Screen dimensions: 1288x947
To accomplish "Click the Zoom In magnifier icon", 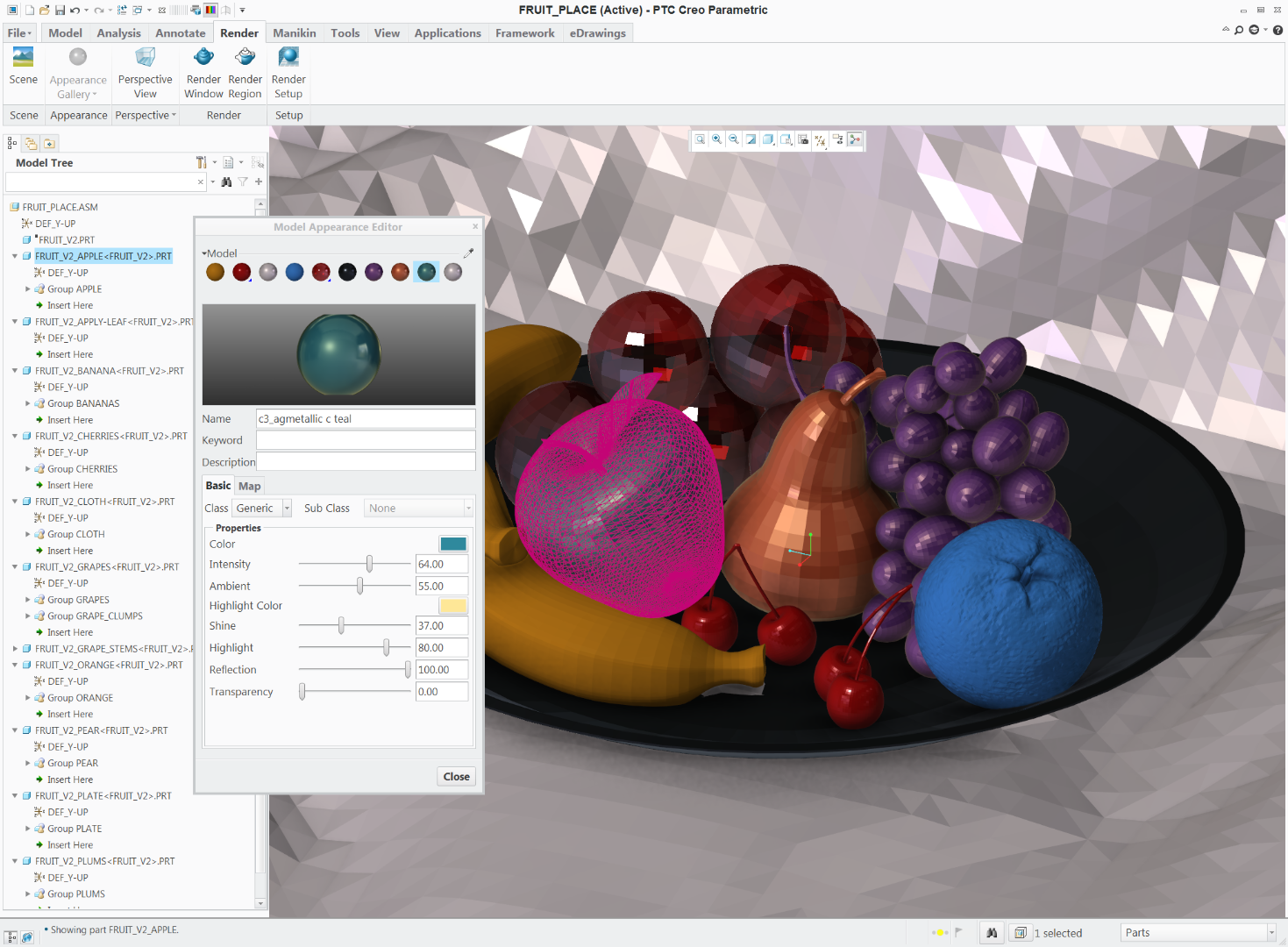I will point(717,139).
